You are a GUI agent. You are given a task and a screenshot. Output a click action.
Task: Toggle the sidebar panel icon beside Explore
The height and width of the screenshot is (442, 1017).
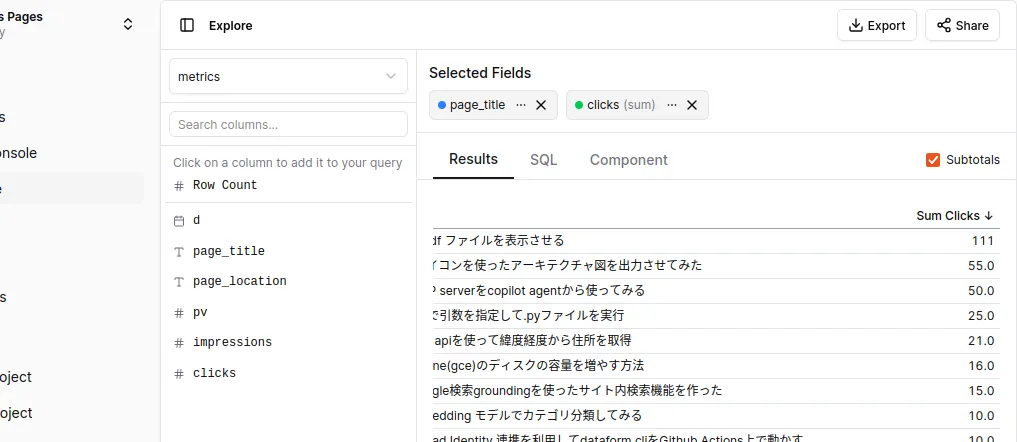(187, 25)
